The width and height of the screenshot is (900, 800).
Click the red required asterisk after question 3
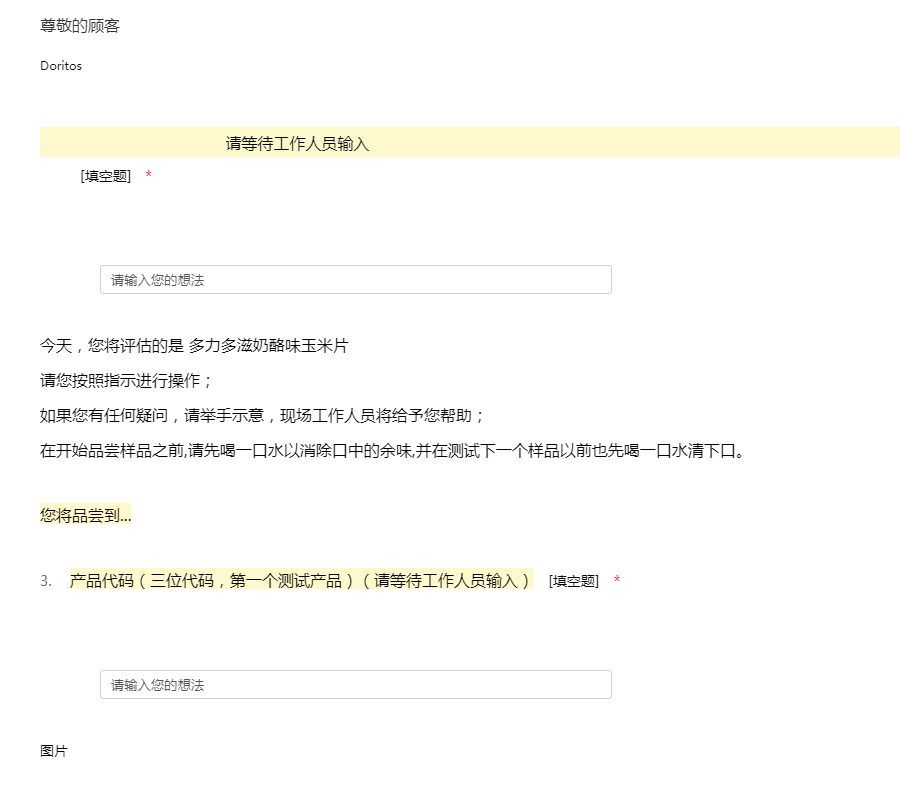point(617,581)
